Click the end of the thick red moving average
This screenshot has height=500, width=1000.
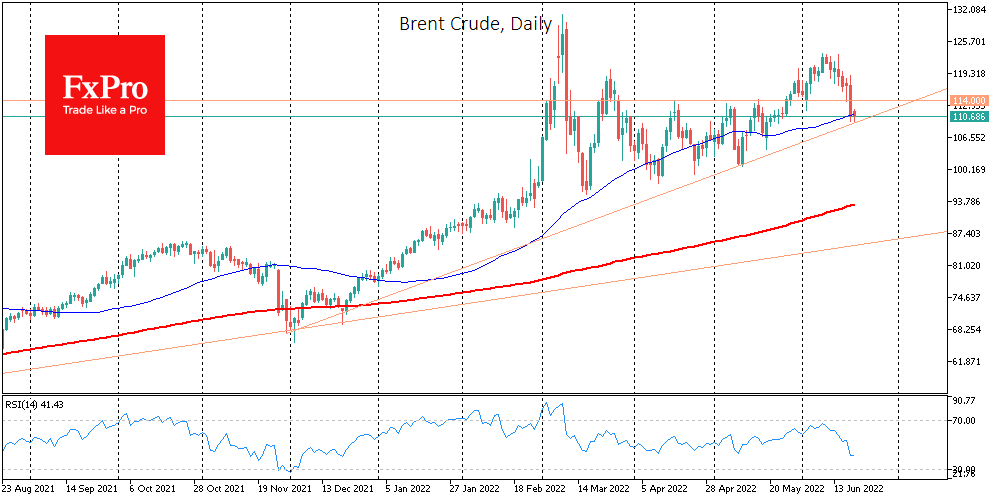click(853, 204)
